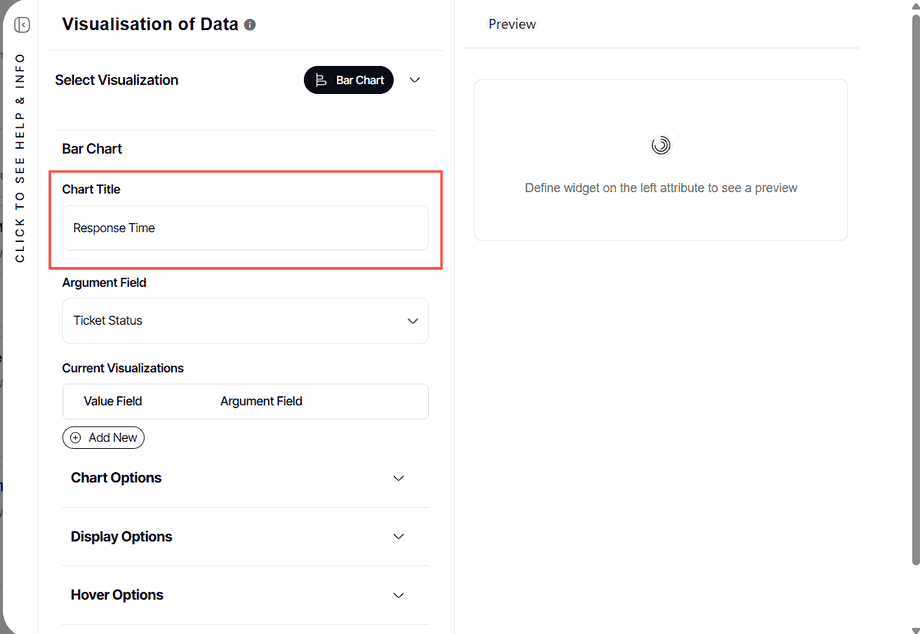Click the Current Visualizations label
This screenshot has height=634, width=920.
123,368
